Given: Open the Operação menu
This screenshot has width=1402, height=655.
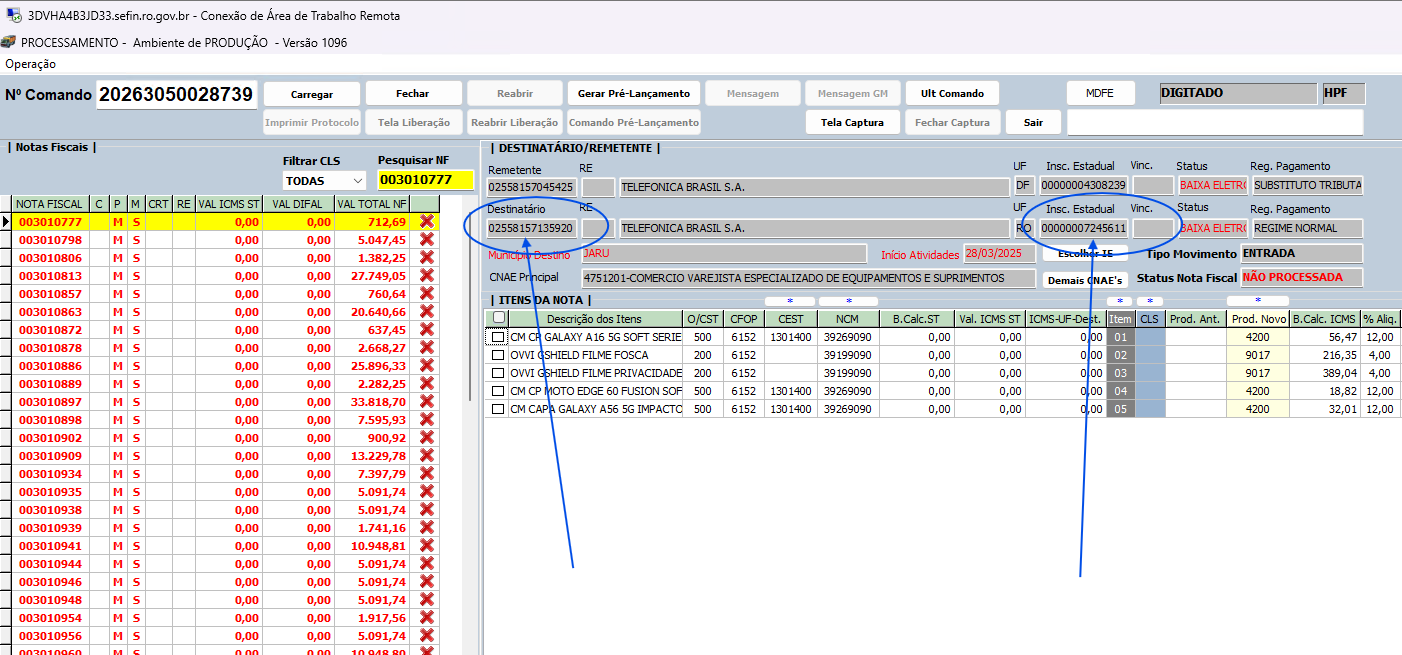Looking at the screenshot, I should [x=31, y=64].
